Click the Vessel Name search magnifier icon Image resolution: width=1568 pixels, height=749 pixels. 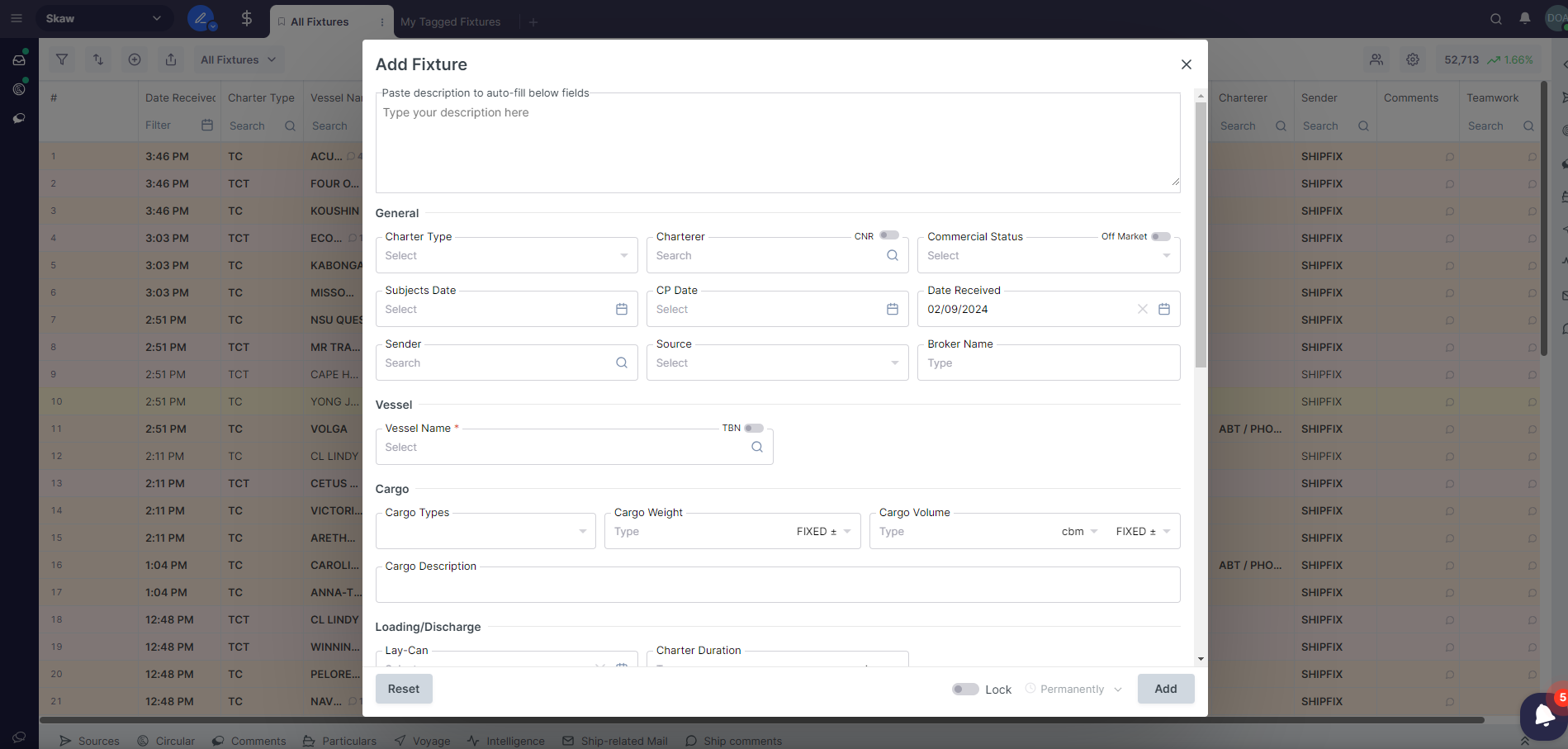(756, 447)
